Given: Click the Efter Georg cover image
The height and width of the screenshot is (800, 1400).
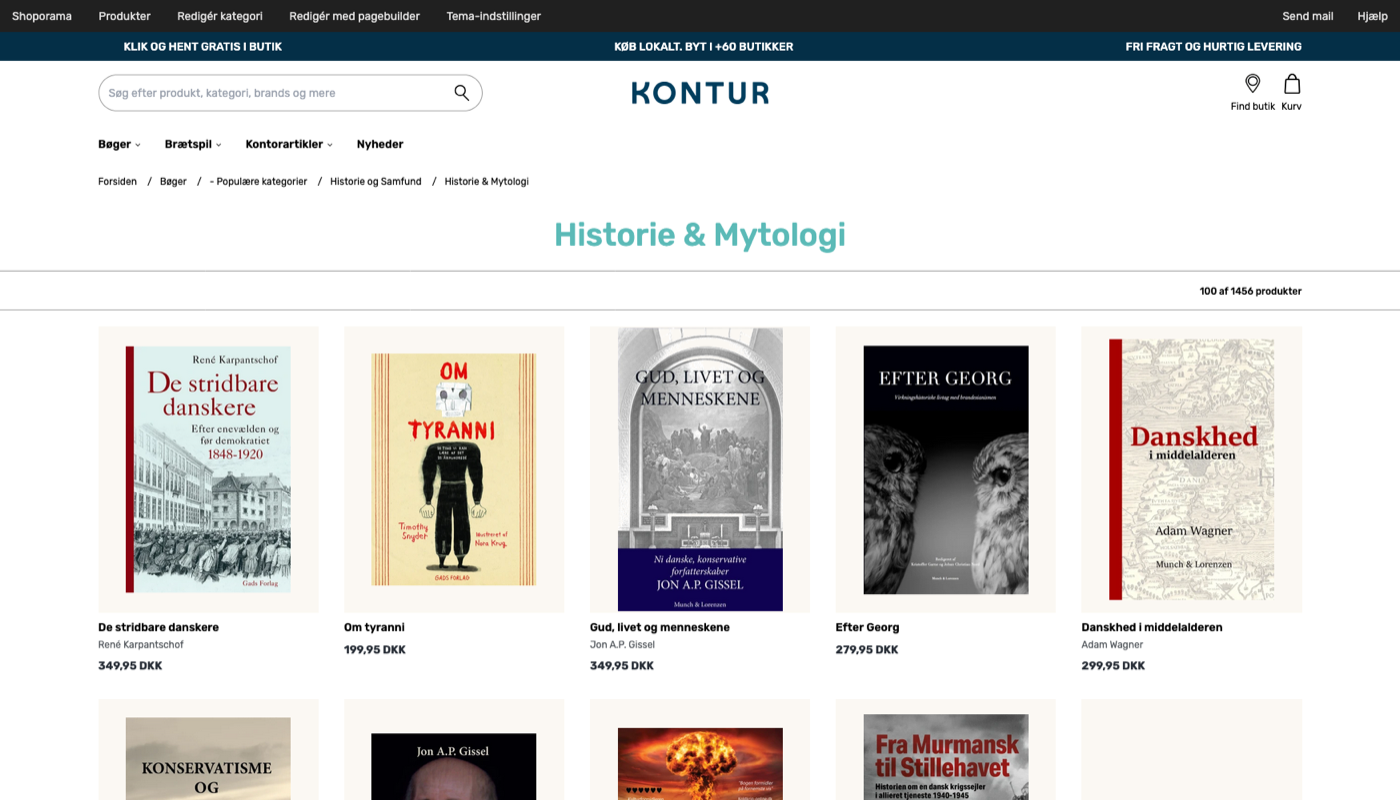Looking at the screenshot, I should (x=945, y=468).
